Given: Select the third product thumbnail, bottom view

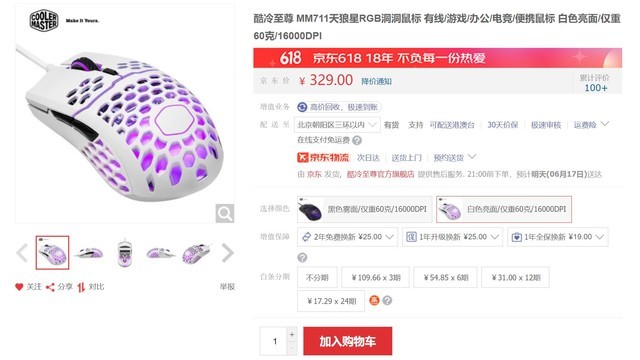Looking at the screenshot, I should [x=125, y=253].
